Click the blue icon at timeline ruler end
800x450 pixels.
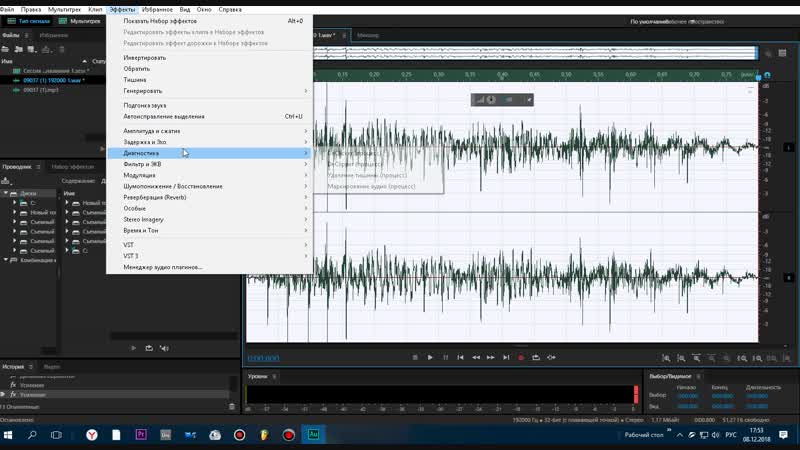pos(767,75)
